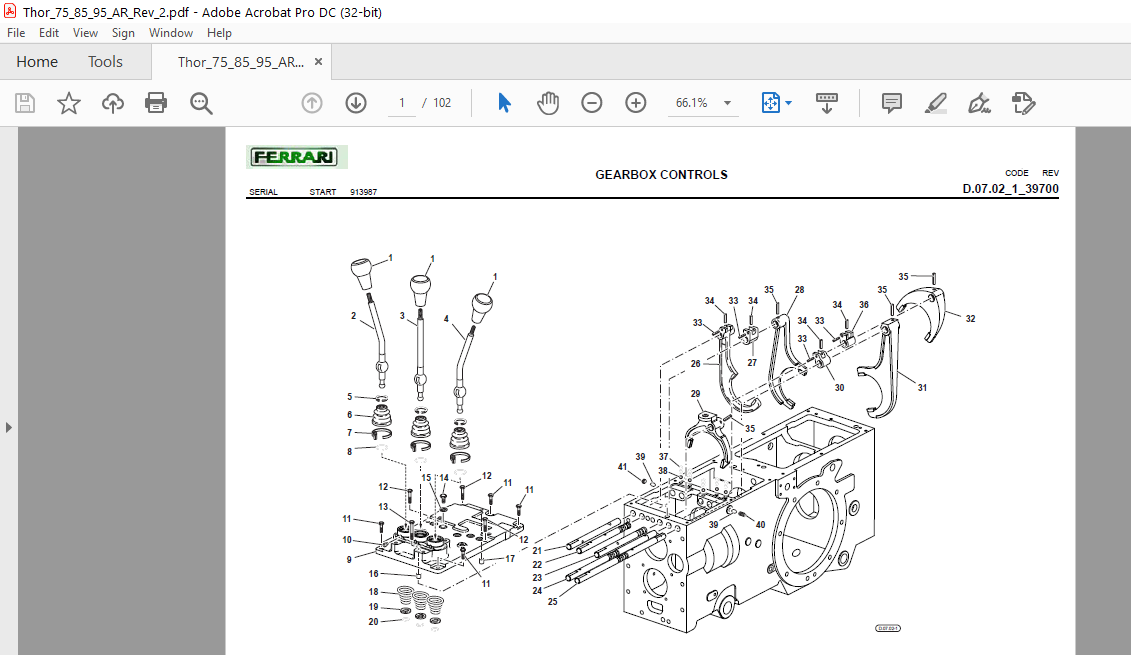Click the upload to cloud icon
The height and width of the screenshot is (655, 1131).
point(113,103)
